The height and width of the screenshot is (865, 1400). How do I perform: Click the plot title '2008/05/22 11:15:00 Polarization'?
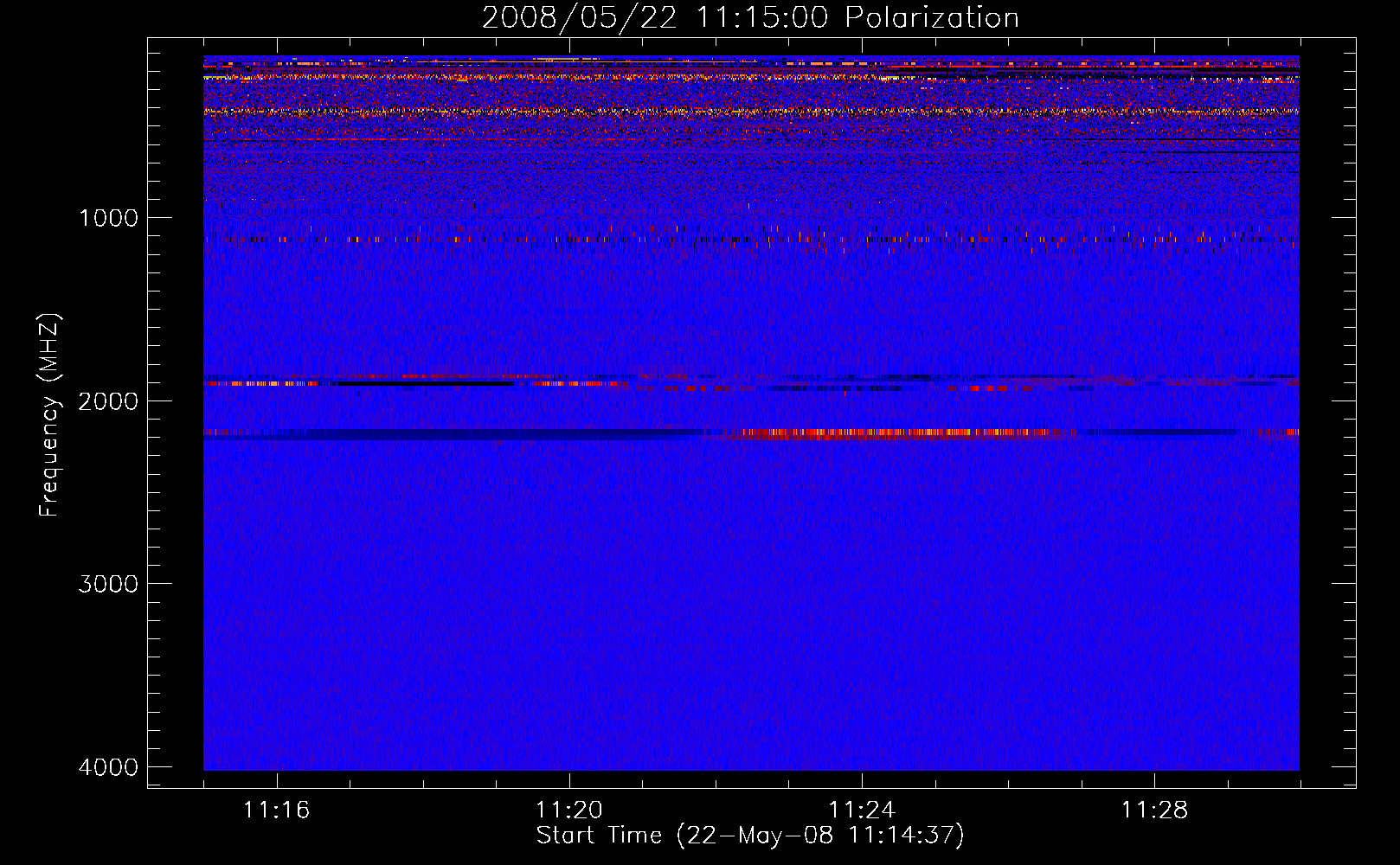[750, 18]
